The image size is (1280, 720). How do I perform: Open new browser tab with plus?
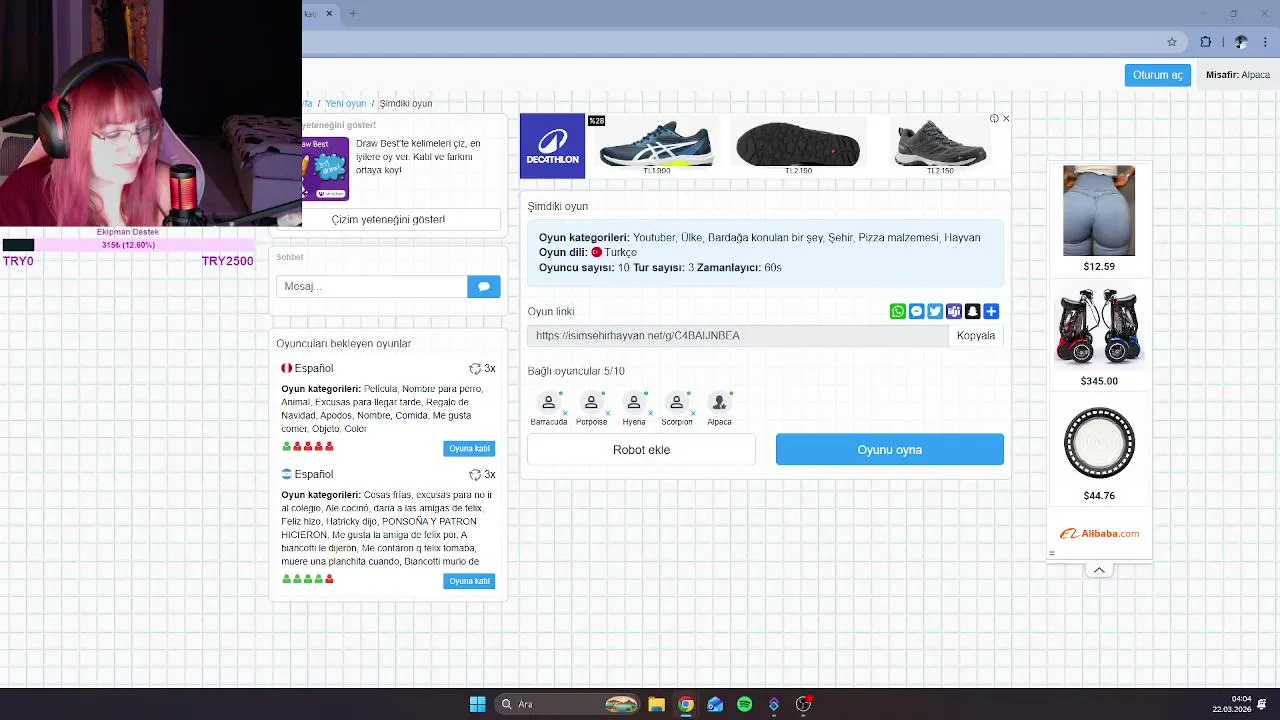353,13
